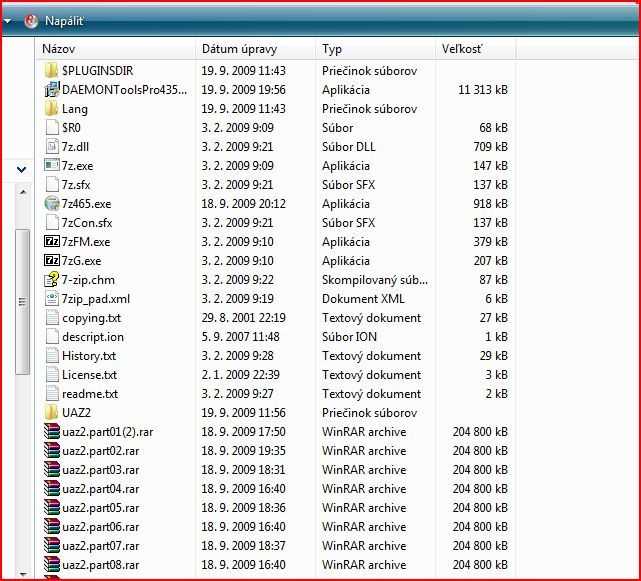Click the 709 kB size value

tap(491, 147)
